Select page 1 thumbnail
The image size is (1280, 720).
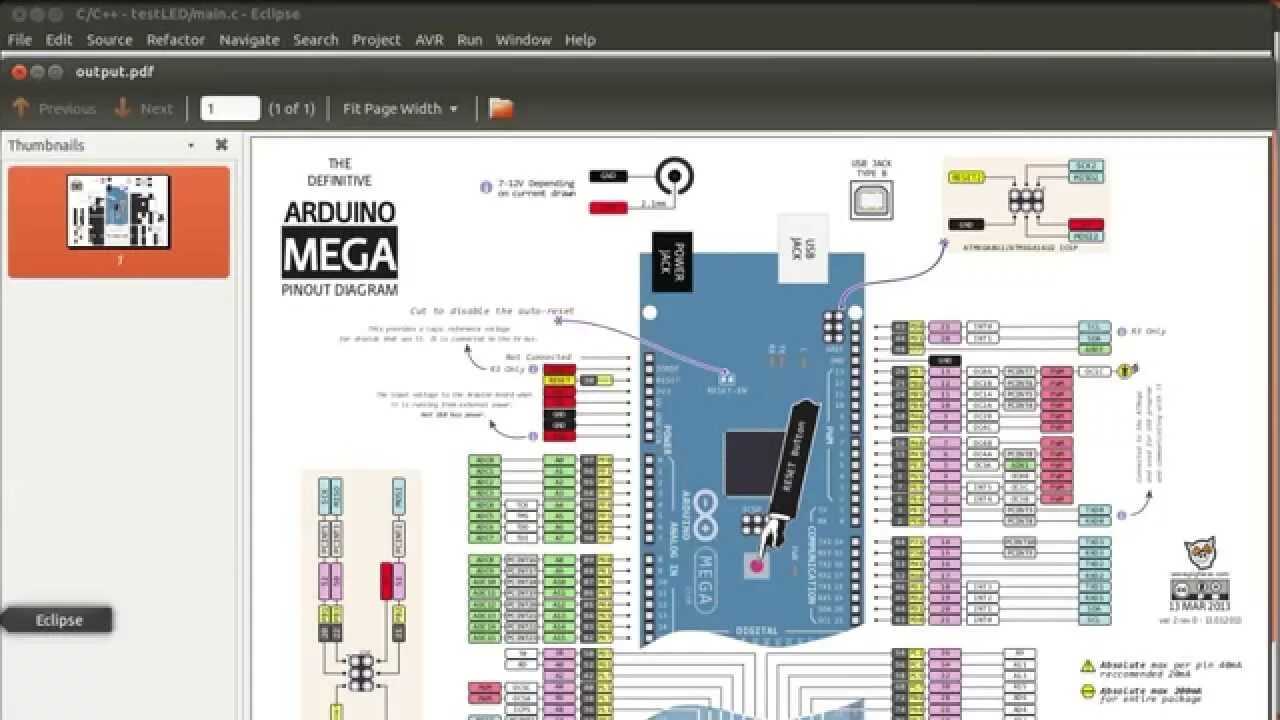tap(119, 221)
